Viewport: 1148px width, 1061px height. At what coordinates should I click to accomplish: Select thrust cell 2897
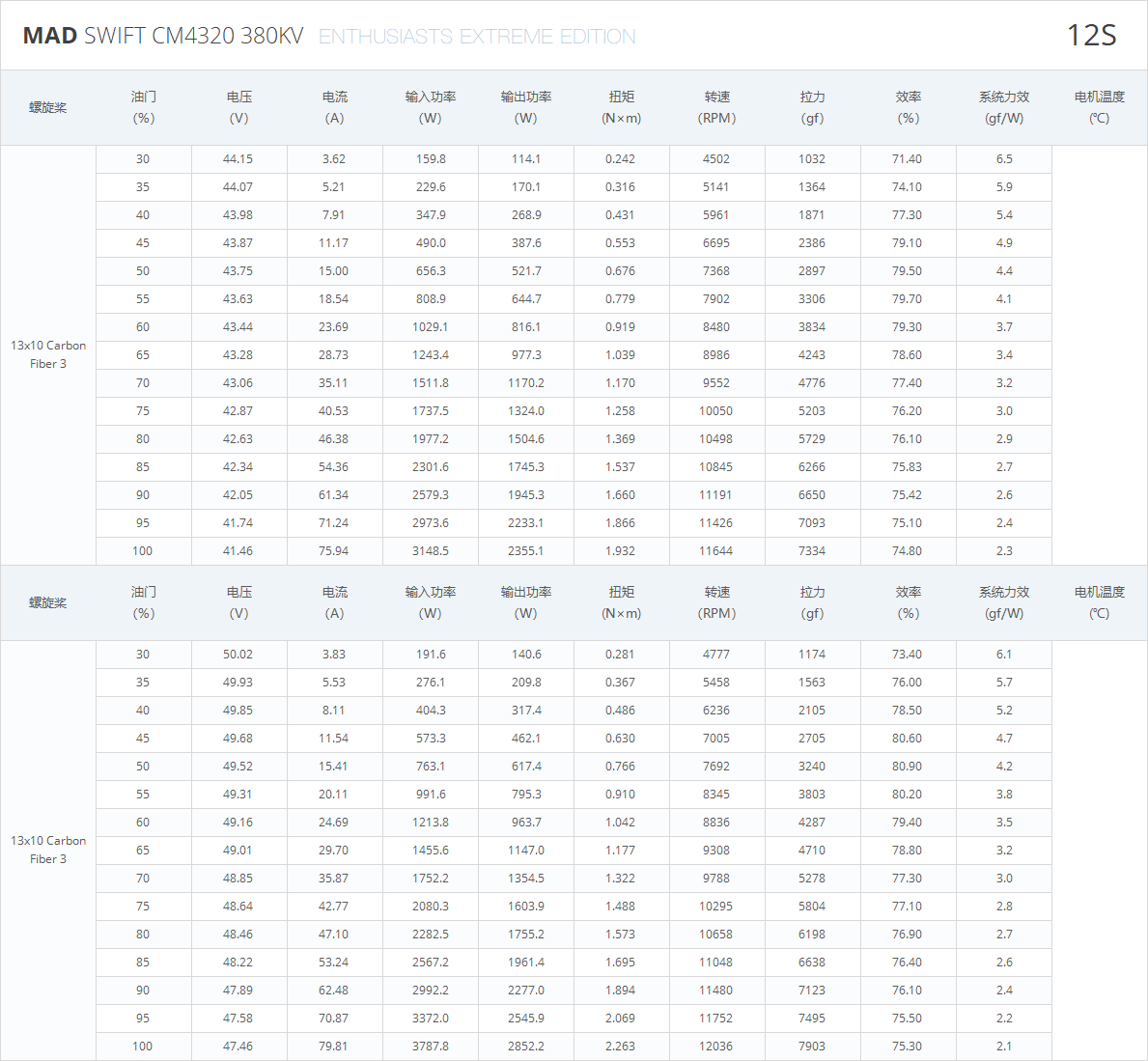tap(812, 271)
